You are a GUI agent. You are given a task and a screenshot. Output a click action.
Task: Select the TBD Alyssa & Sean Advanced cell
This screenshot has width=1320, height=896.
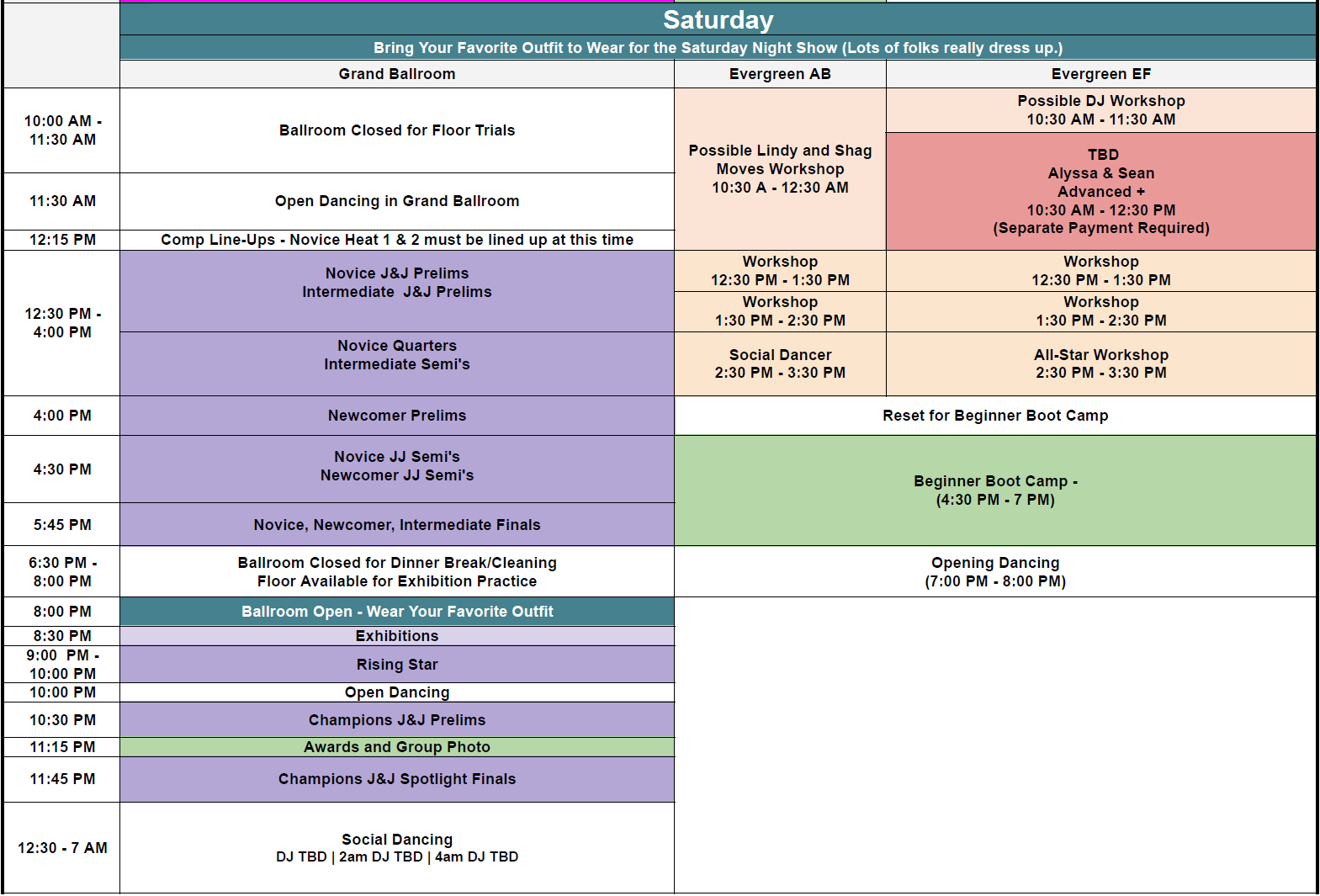[x=1101, y=191]
